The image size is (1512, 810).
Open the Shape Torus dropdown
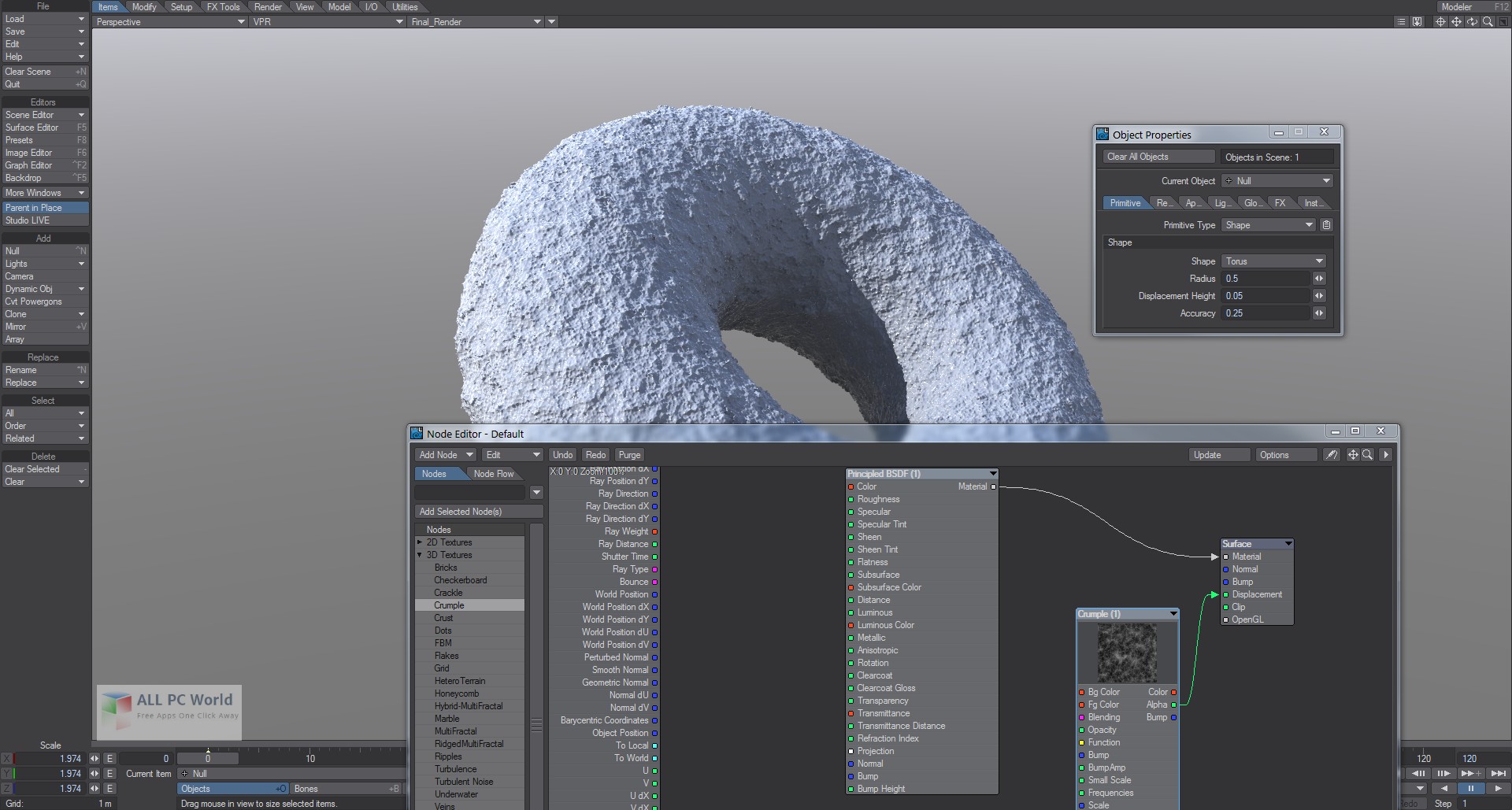coord(1274,261)
